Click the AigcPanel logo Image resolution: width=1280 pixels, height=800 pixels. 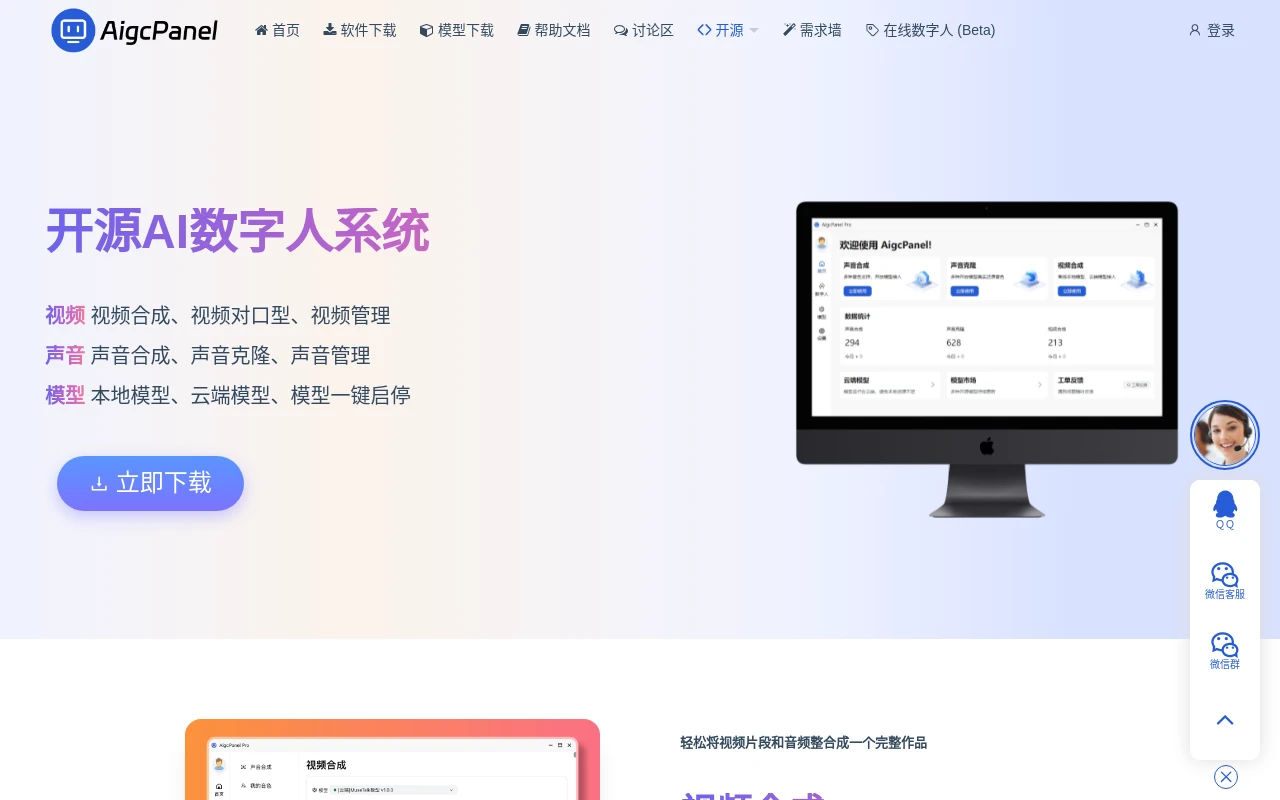coord(135,30)
